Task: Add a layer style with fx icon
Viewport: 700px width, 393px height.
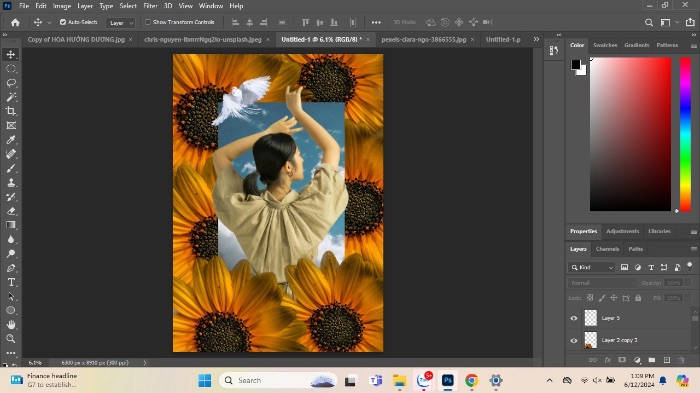Action: point(608,360)
